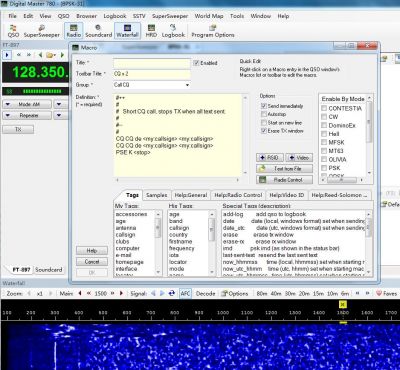The image size is (400, 370).
Task: Open the SSTV menu
Action: 139,16
